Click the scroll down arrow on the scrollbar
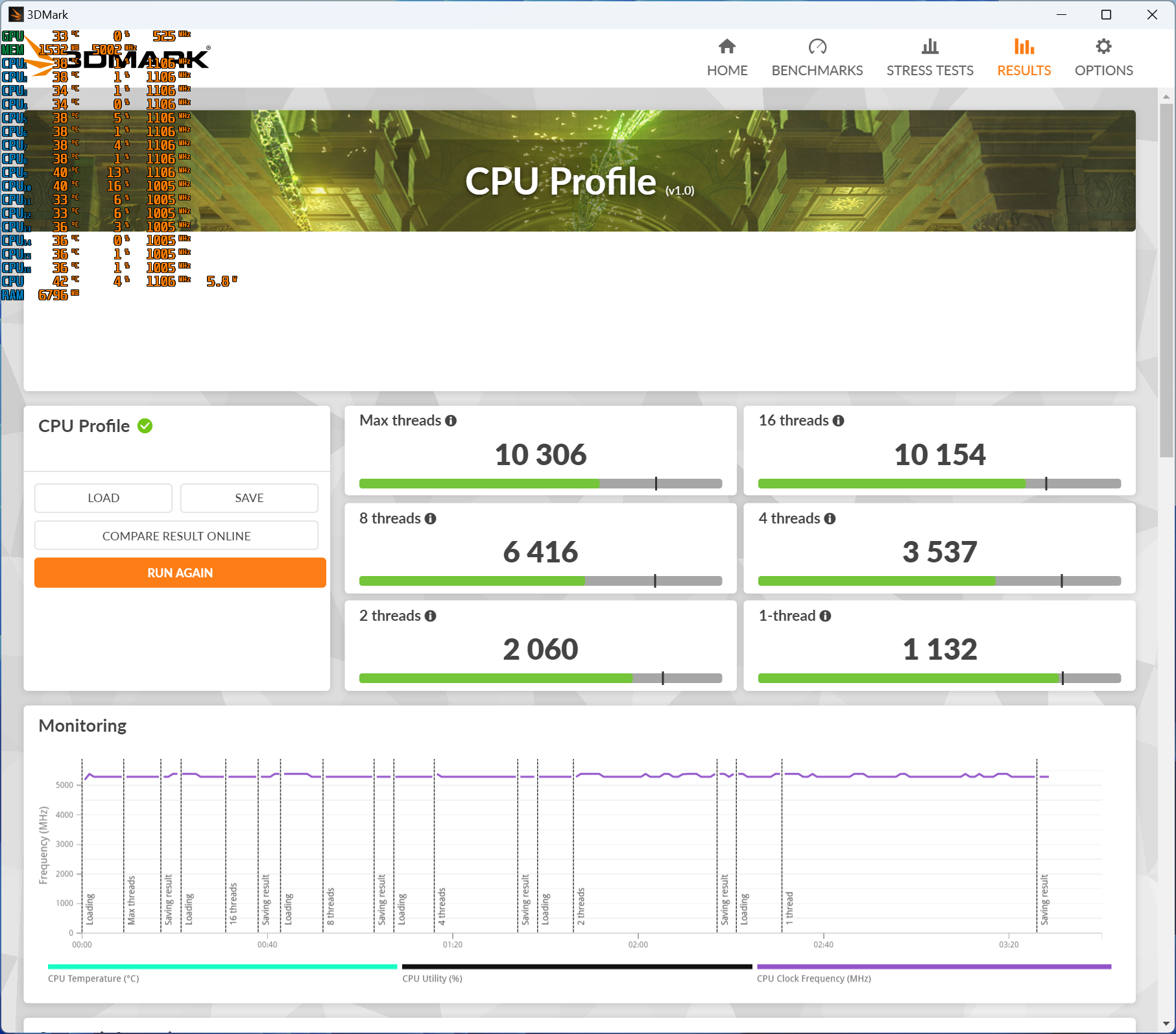Viewport: 1176px width, 1034px height. [1166, 1024]
